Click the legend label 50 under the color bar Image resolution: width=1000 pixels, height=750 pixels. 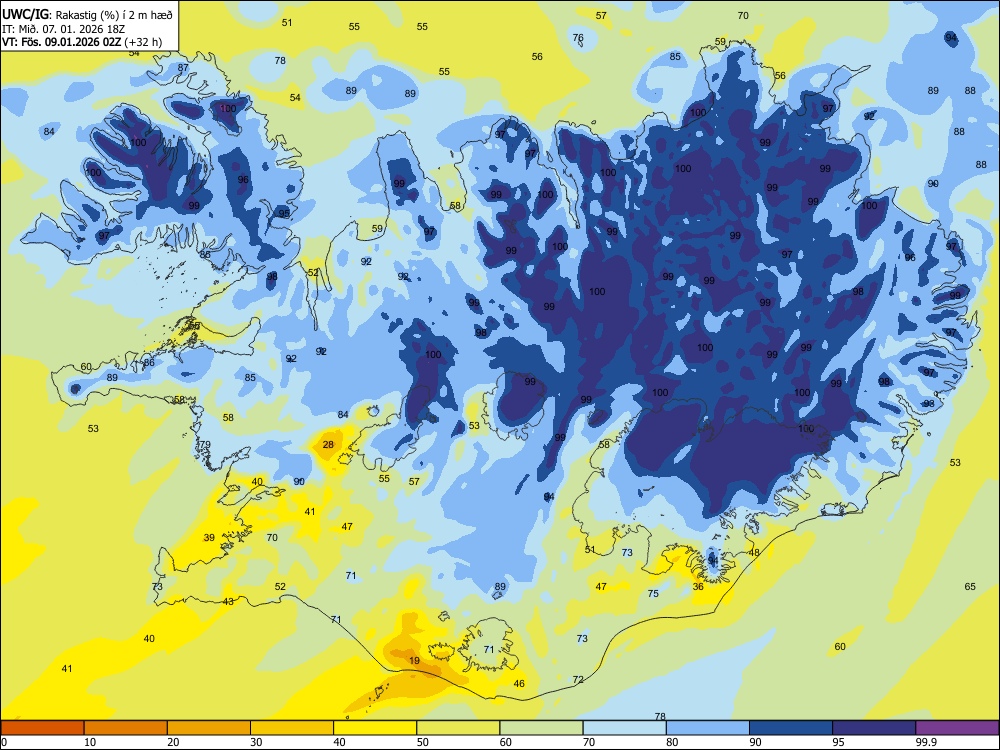422,742
